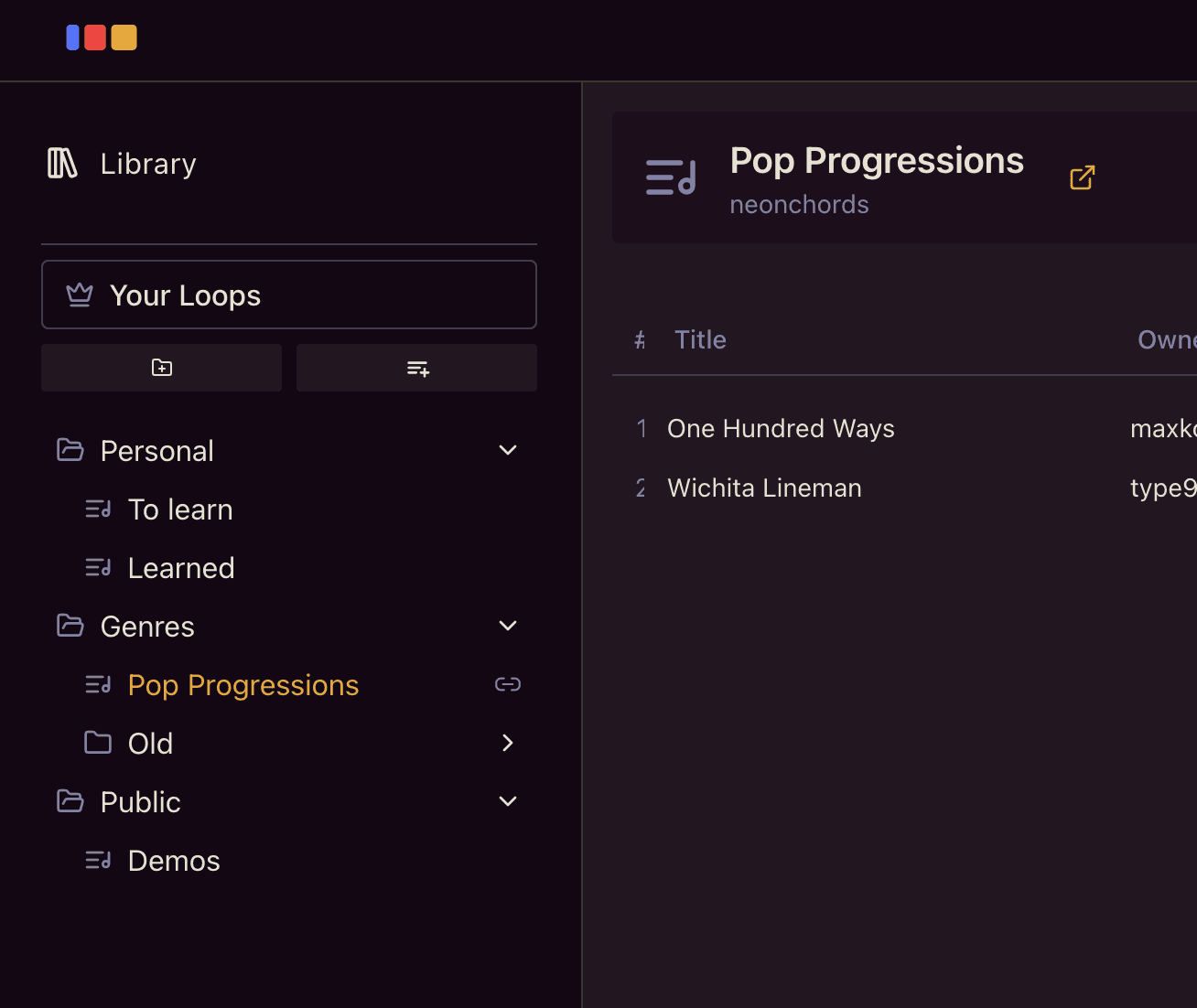Click the Owner column header
The image size is (1197, 1008).
(x=1167, y=339)
